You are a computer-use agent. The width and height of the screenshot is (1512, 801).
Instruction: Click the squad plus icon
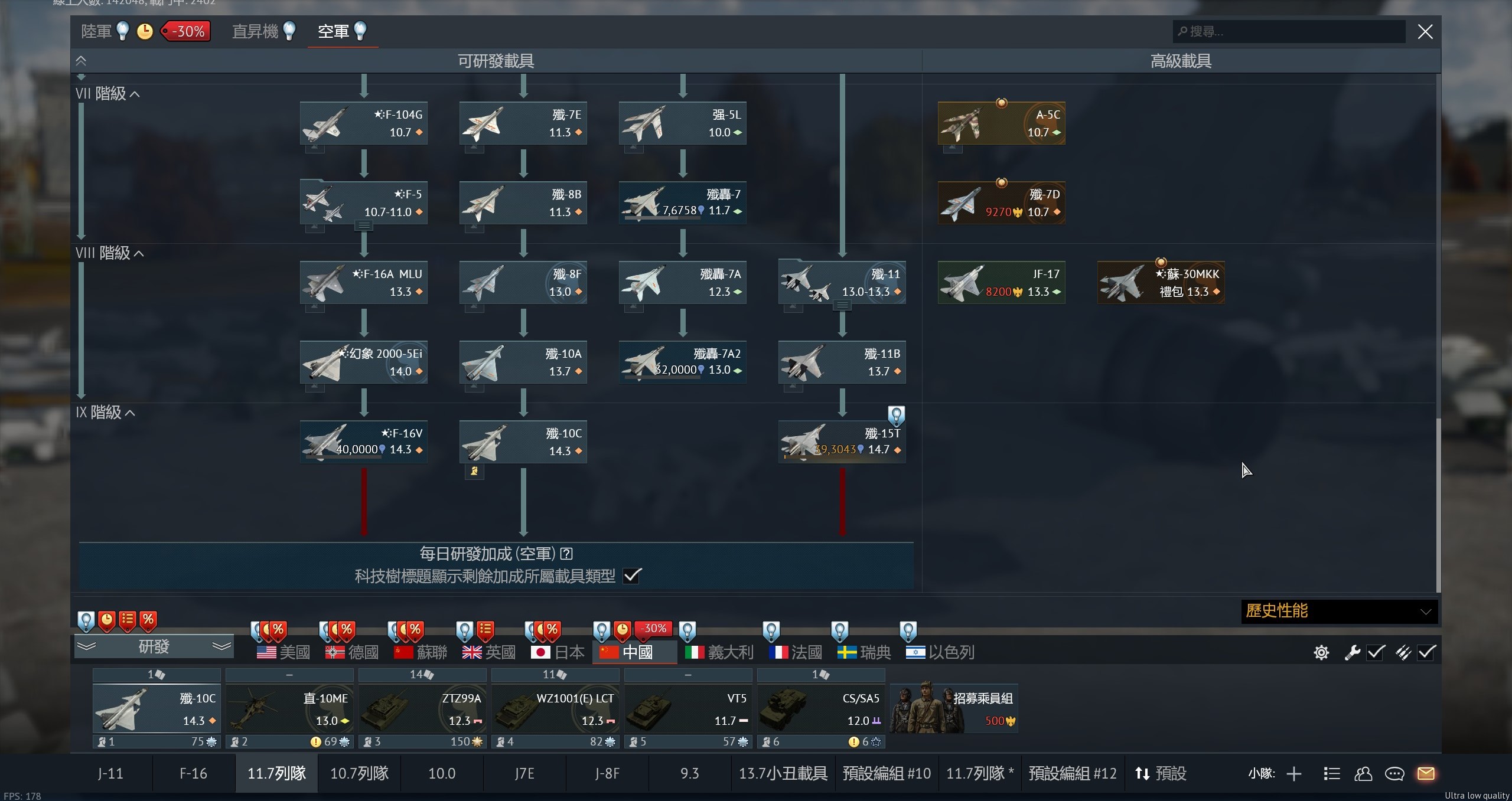pyautogui.click(x=1294, y=773)
